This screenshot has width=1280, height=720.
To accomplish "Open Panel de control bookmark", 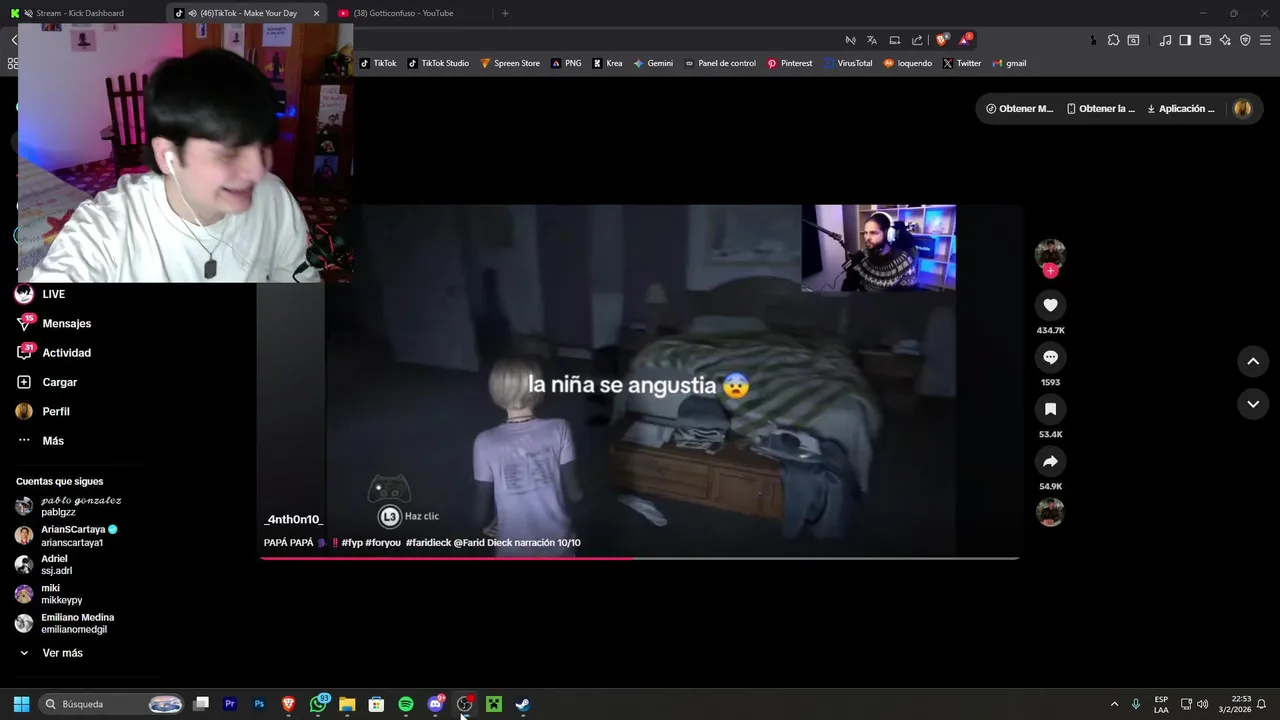I will click(720, 63).
